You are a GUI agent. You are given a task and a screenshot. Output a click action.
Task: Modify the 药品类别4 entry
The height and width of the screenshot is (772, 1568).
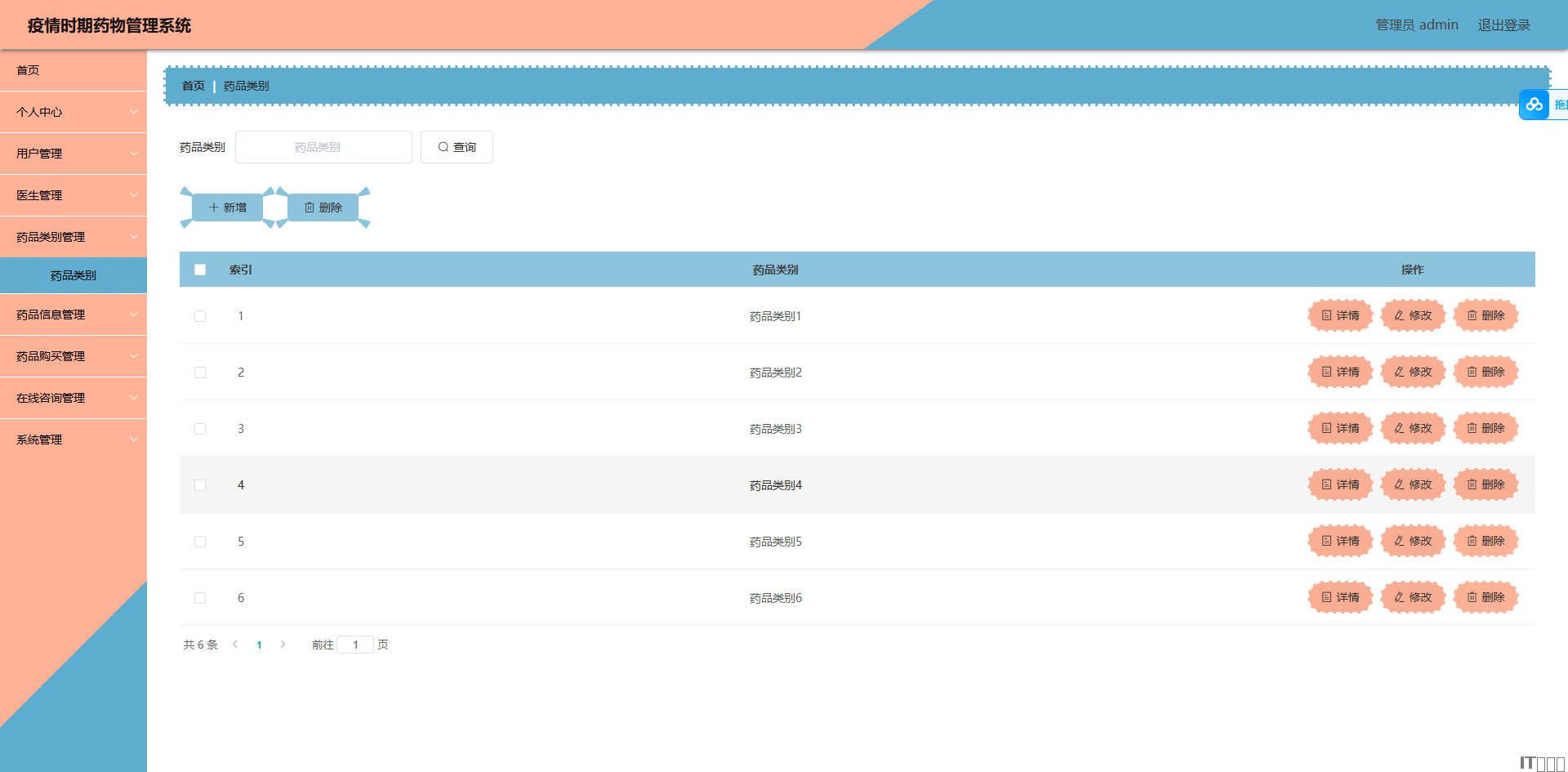[x=1413, y=484]
